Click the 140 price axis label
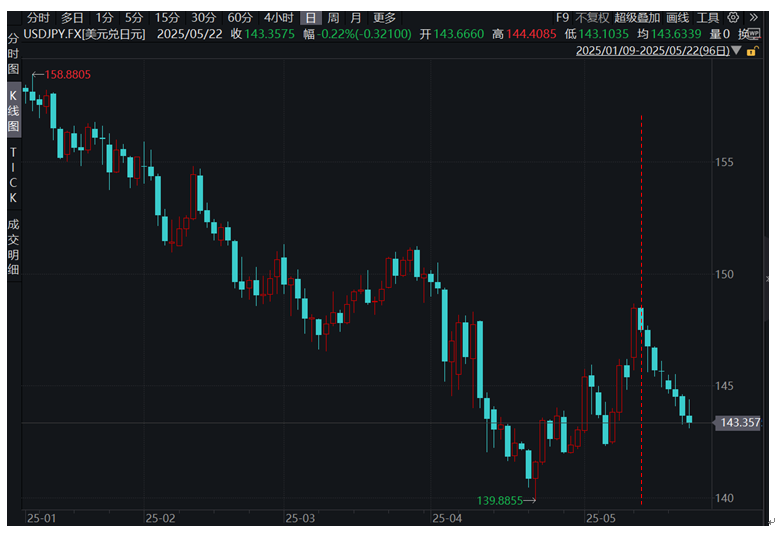Screen dimensions: 776x536 click(x=725, y=498)
